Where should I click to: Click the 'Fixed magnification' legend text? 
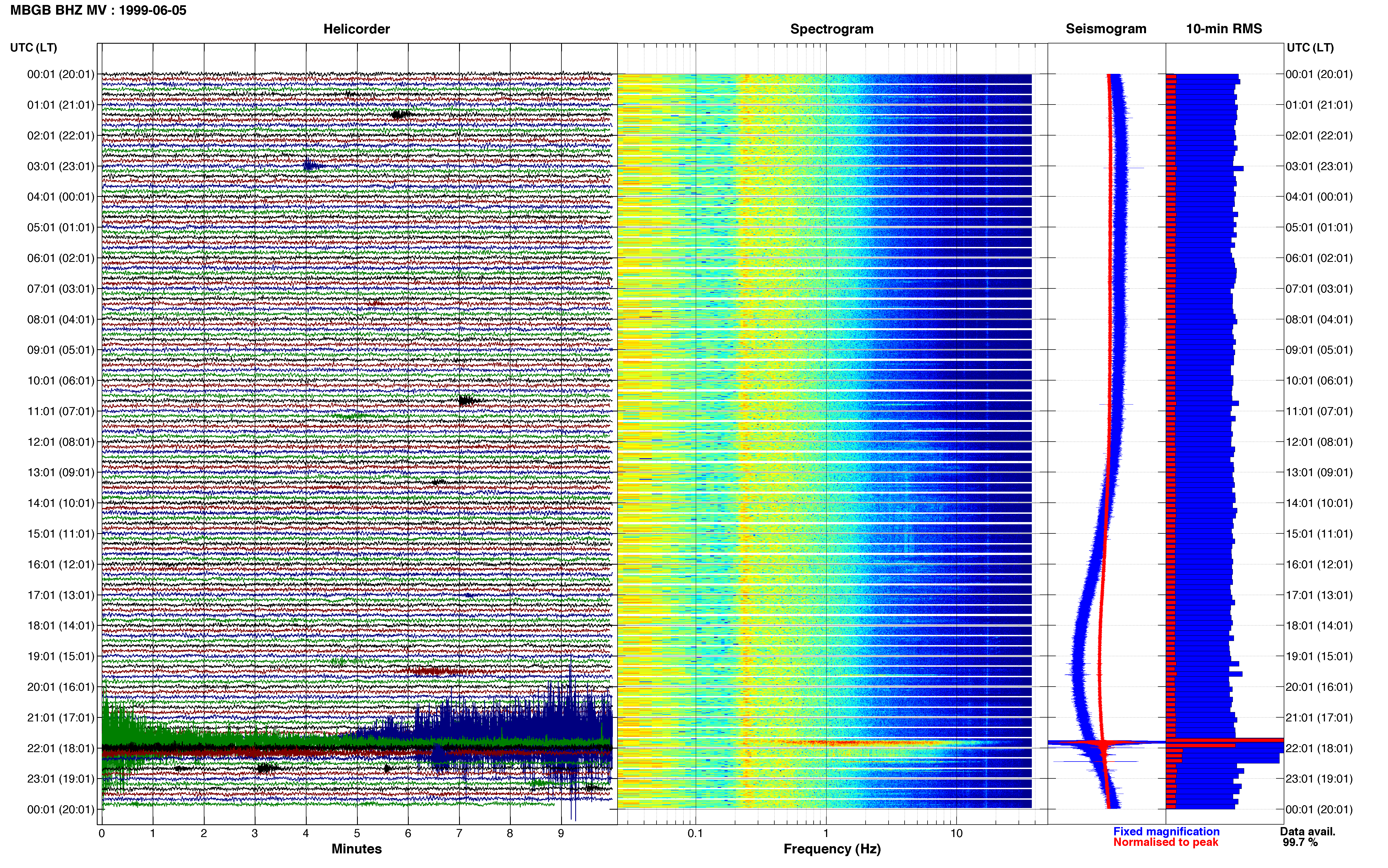[x=1166, y=831]
